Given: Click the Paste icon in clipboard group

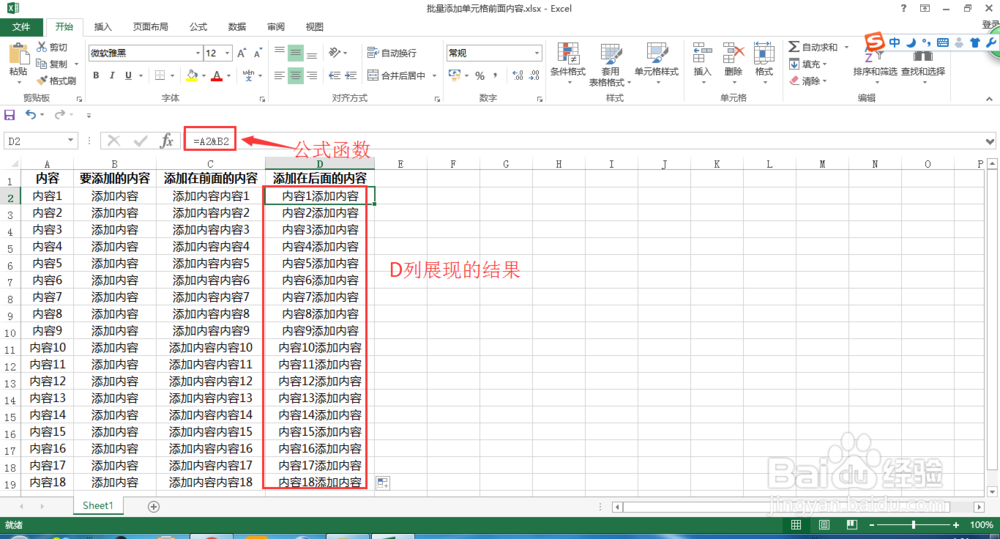Looking at the screenshot, I should (x=18, y=54).
